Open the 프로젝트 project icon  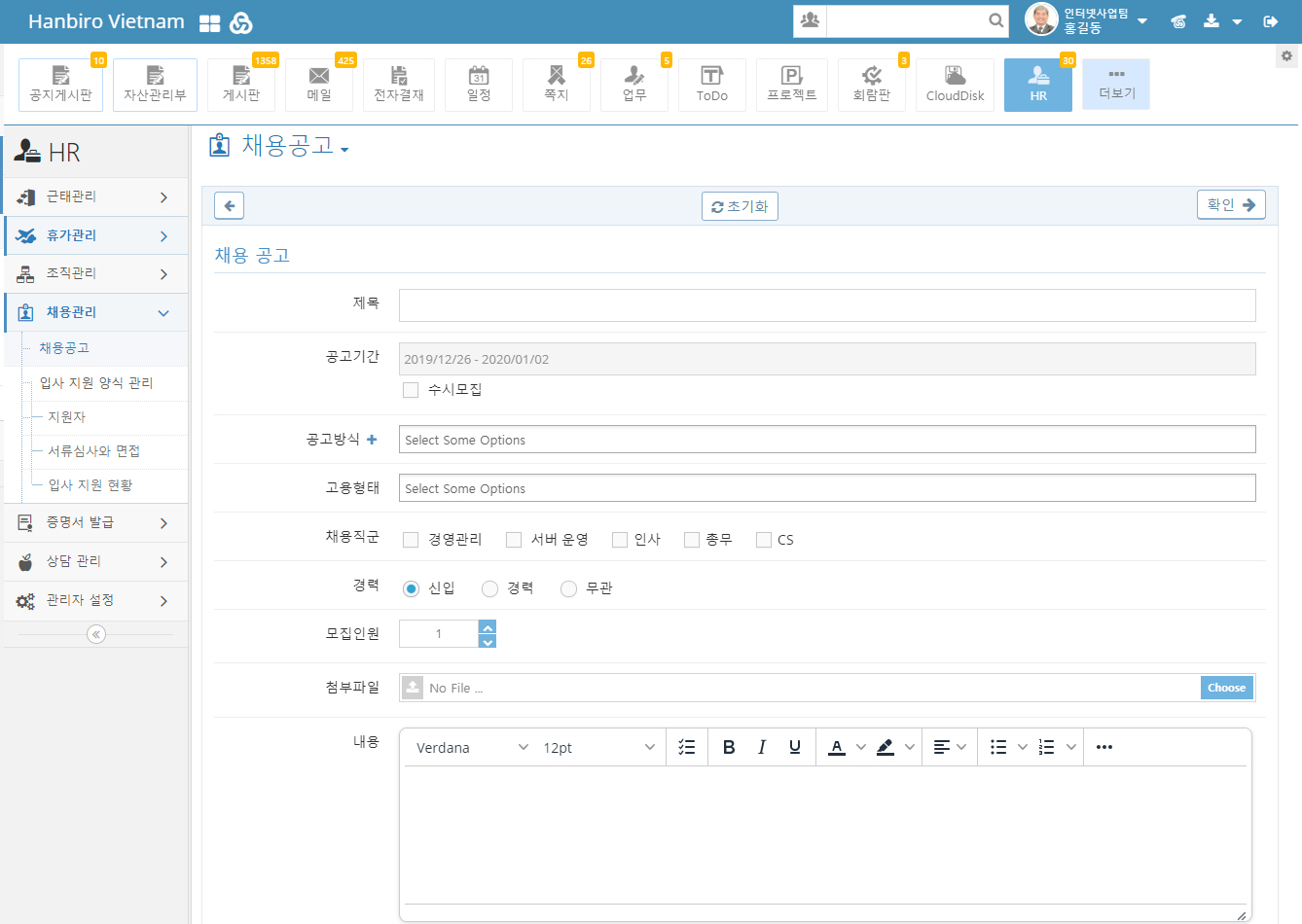coord(792,85)
